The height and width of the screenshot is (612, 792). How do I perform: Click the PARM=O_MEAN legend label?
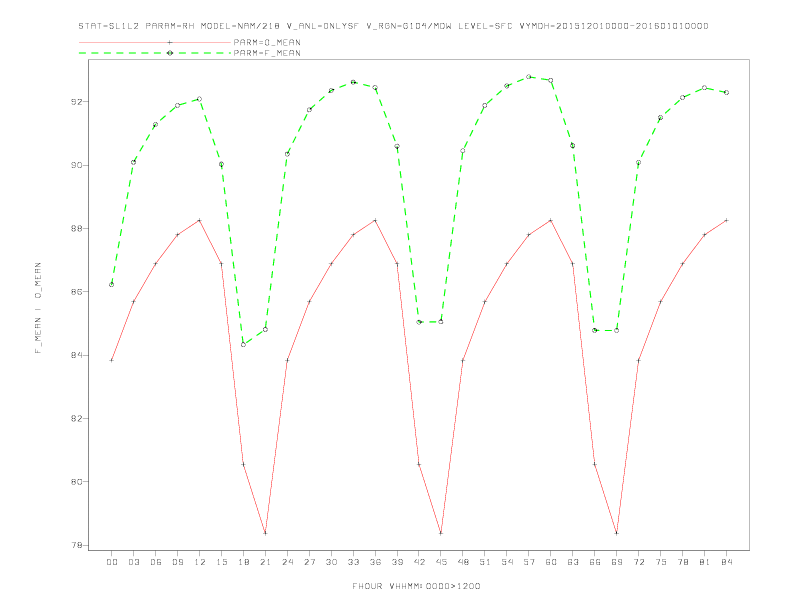click(267, 42)
